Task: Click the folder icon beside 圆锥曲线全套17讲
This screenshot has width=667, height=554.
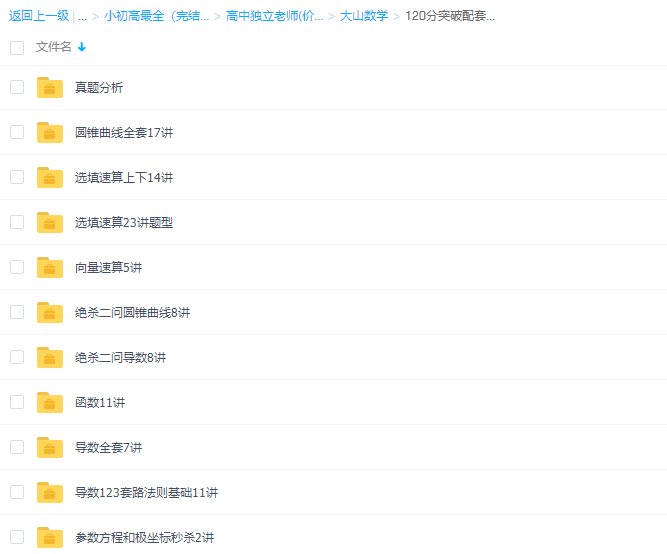Action: [50, 133]
